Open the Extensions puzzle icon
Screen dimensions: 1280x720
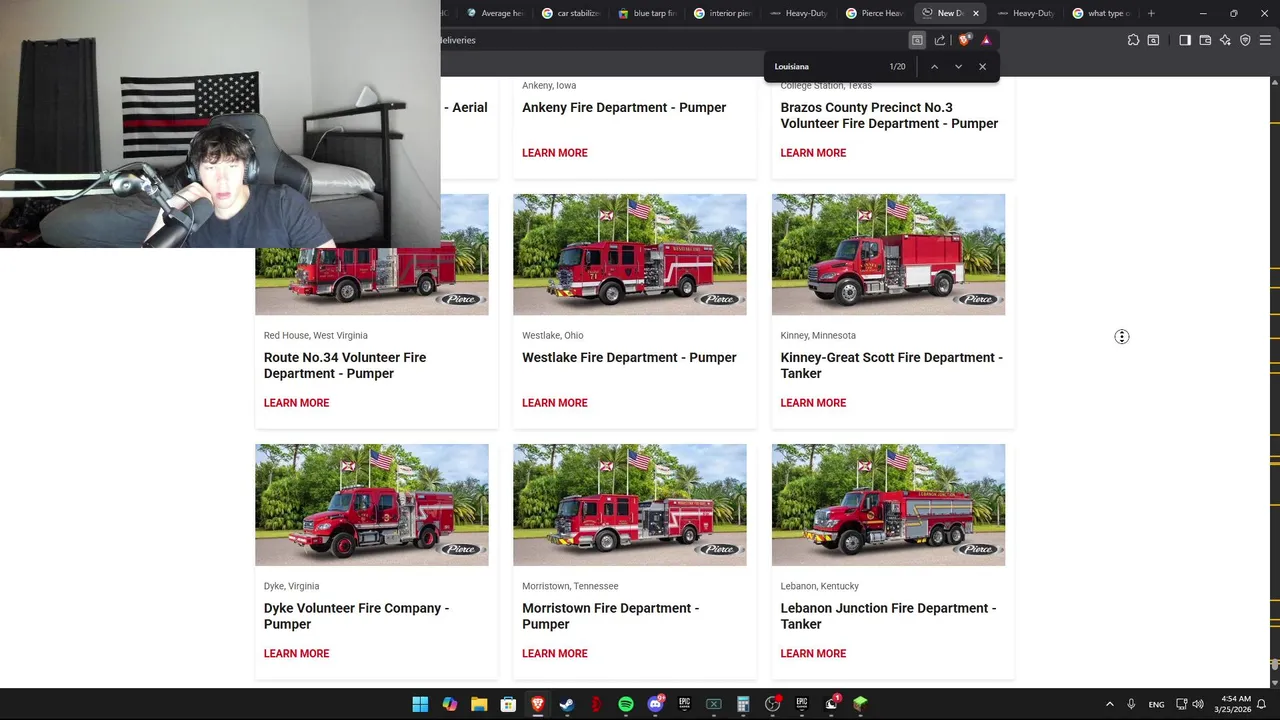(1133, 40)
